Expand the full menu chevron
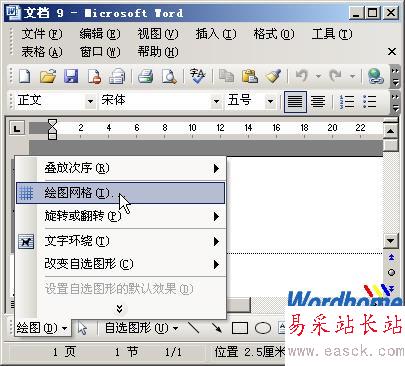This screenshot has height=366, width=405. pyautogui.click(x=119, y=309)
